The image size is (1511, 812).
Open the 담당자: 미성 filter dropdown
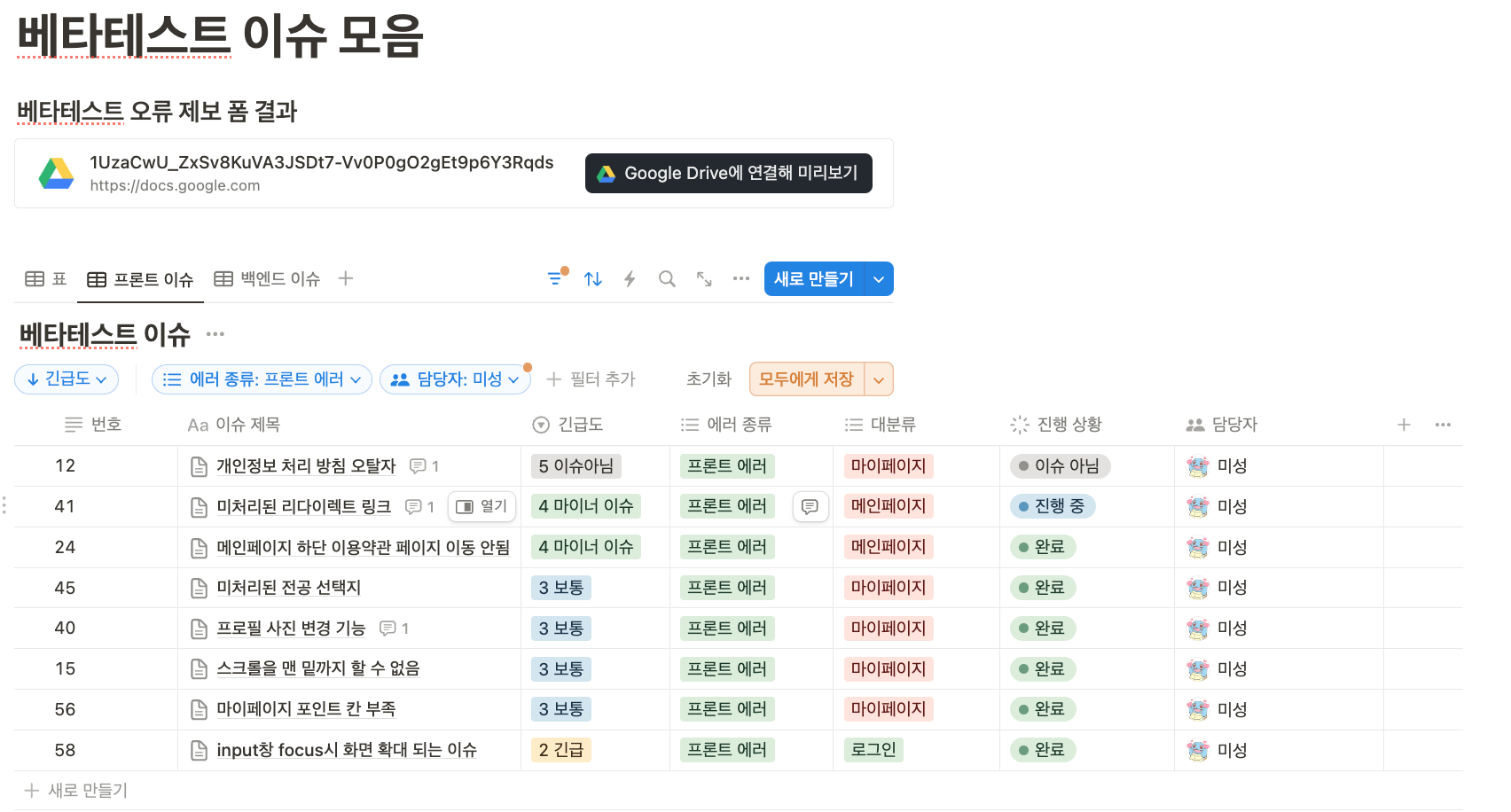[x=455, y=379]
